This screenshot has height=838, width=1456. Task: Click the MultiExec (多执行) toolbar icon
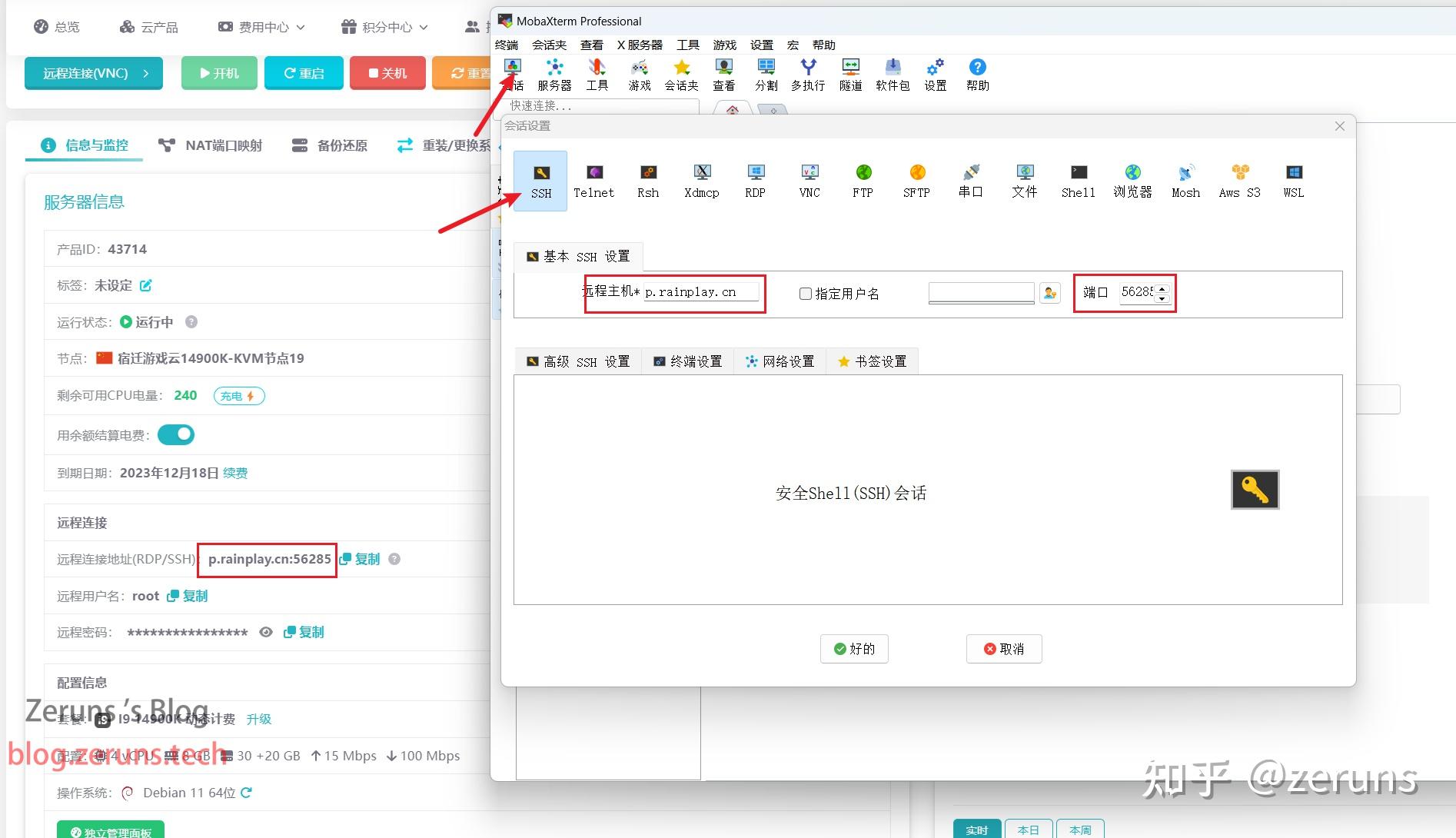[808, 75]
